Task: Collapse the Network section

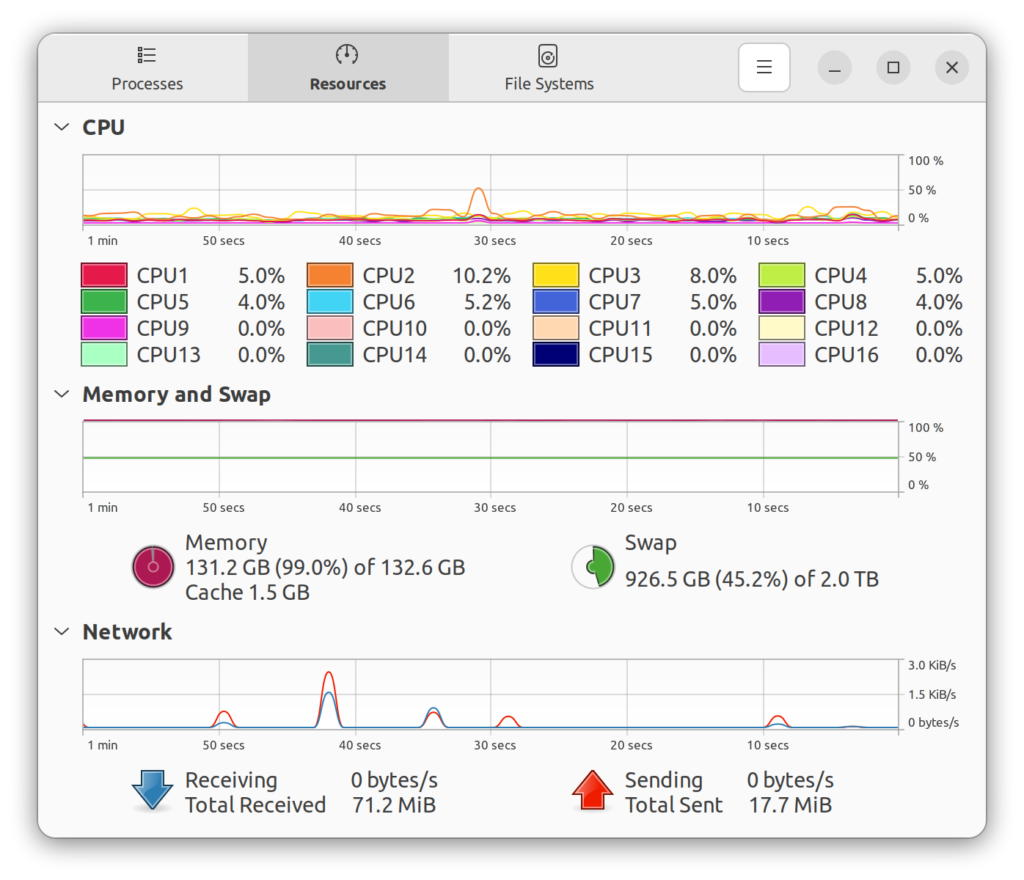Action: pyautogui.click(x=62, y=632)
